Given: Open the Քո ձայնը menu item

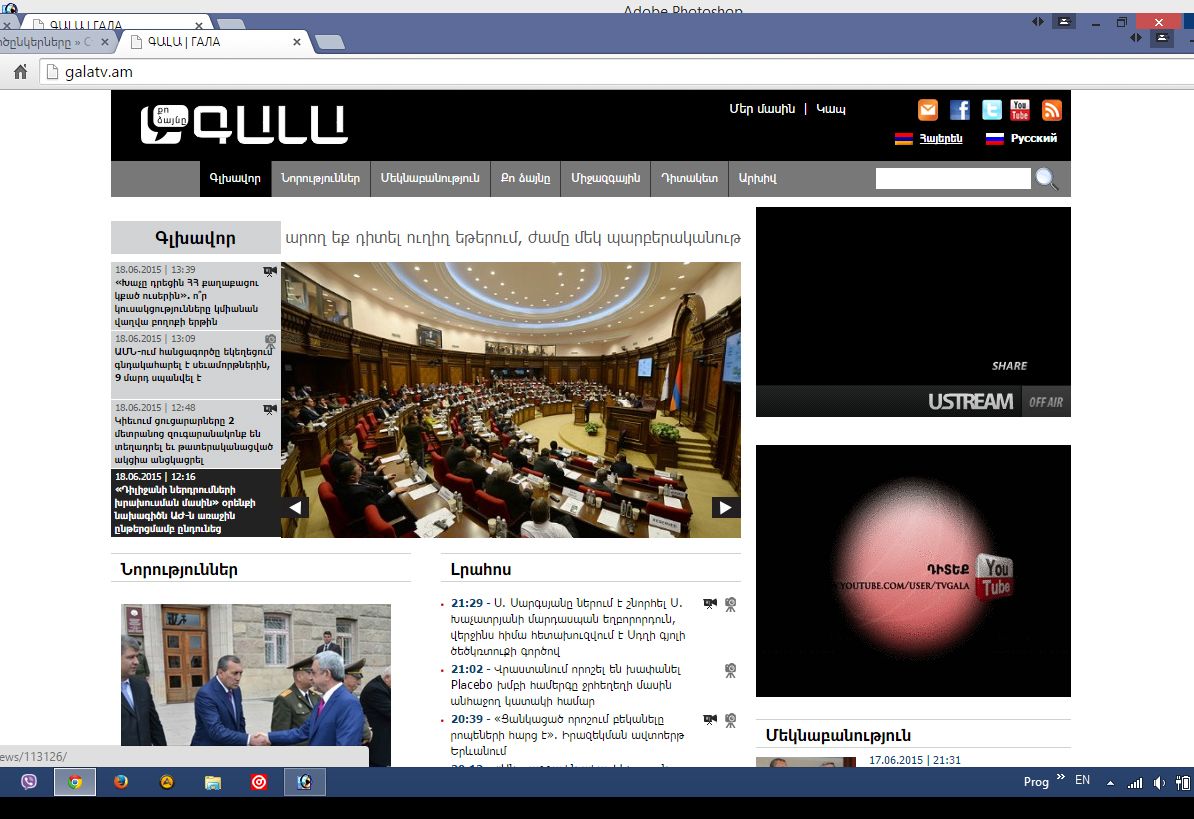Looking at the screenshot, I should pos(525,179).
